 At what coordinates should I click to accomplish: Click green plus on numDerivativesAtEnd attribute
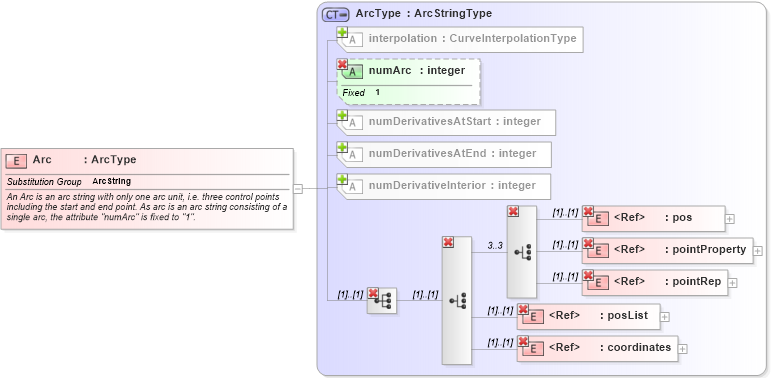click(342, 147)
